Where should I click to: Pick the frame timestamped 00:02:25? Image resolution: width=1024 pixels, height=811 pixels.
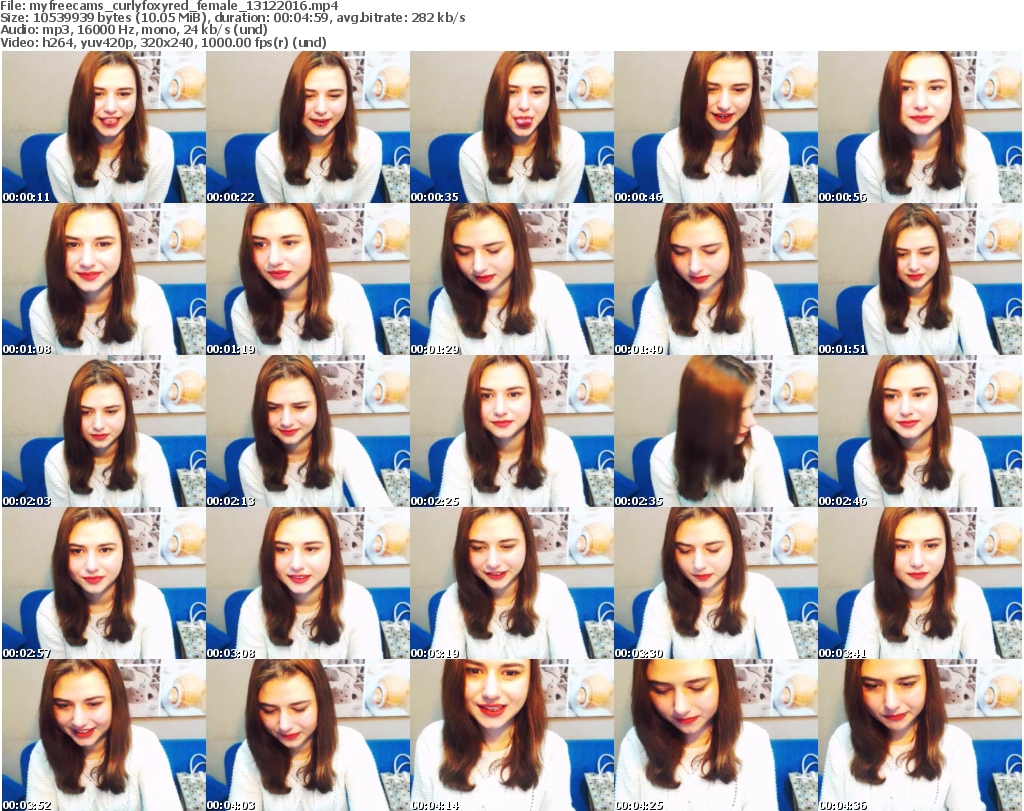(511, 431)
